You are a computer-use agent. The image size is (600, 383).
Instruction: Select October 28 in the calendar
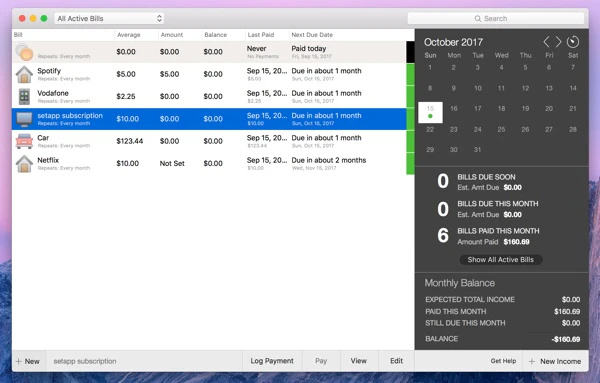click(572, 129)
